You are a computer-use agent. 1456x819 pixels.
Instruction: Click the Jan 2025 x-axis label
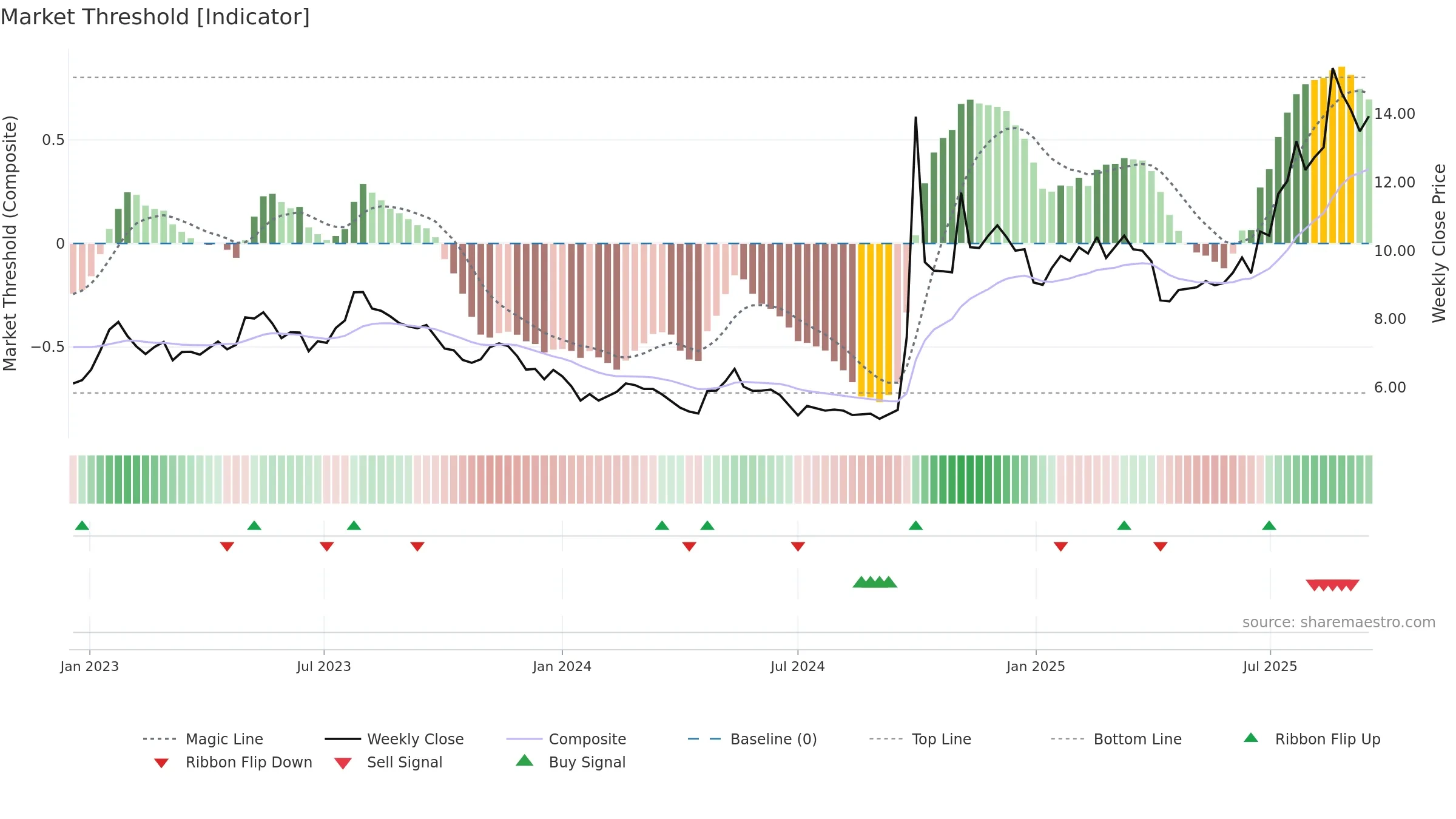(1036, 666)
